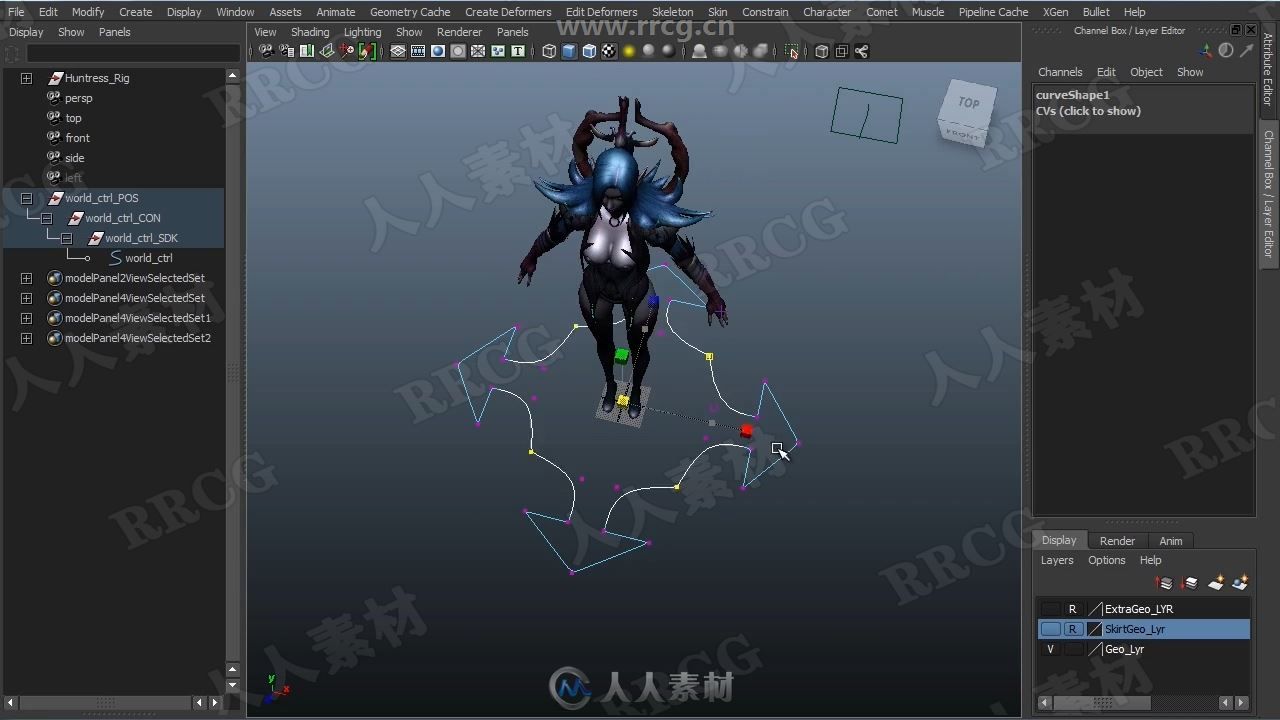This screenshot has height=720, width=1280.
Task: Collapse the world_ctrl_POS node
Action: [26, 198]
